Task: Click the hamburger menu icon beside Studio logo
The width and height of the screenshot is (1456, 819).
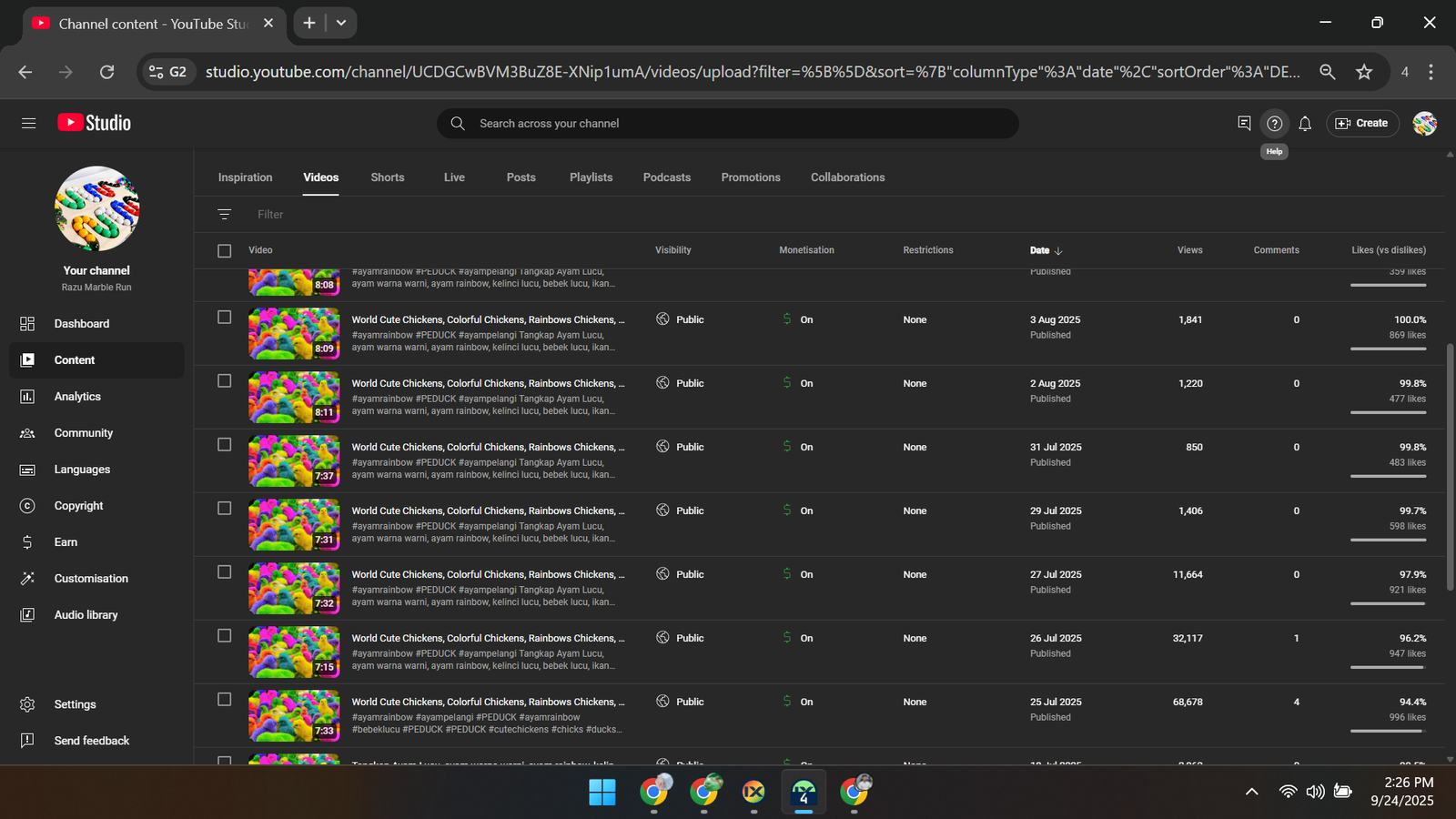Action: coord(28,123)
